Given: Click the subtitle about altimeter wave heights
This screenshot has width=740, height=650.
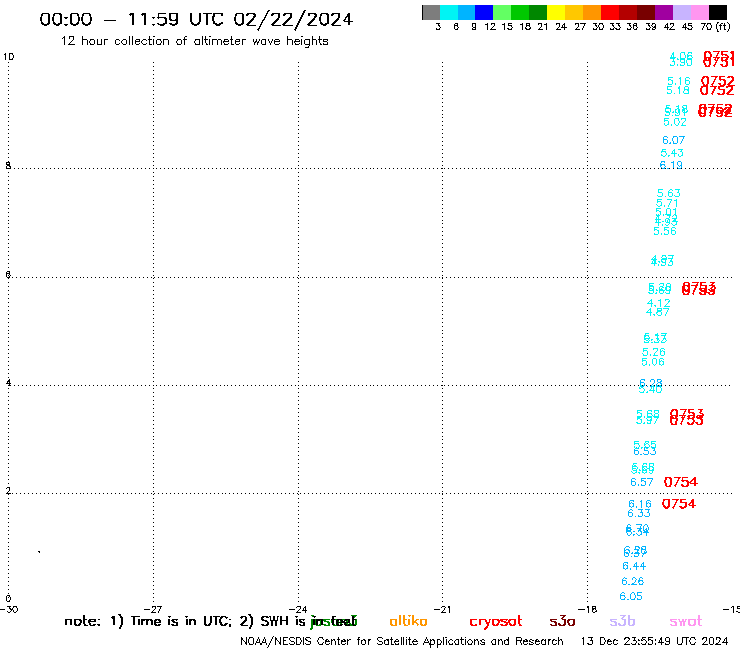Looking at the screenshot, I should (x=194, y=41).
